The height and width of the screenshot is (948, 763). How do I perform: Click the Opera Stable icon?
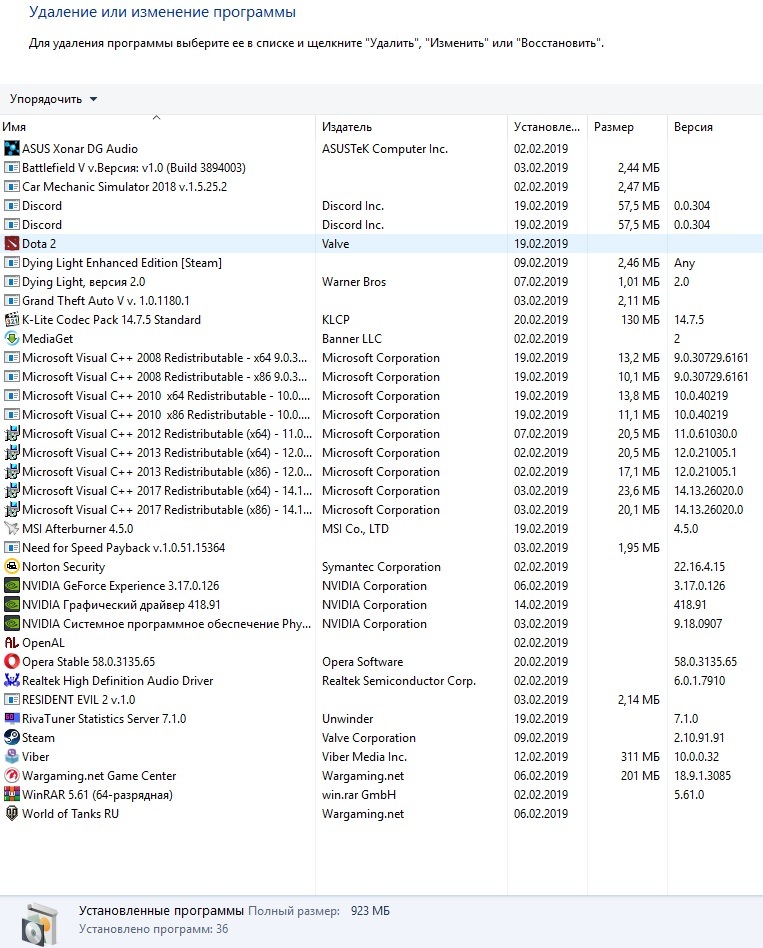[x=12, y=662]
